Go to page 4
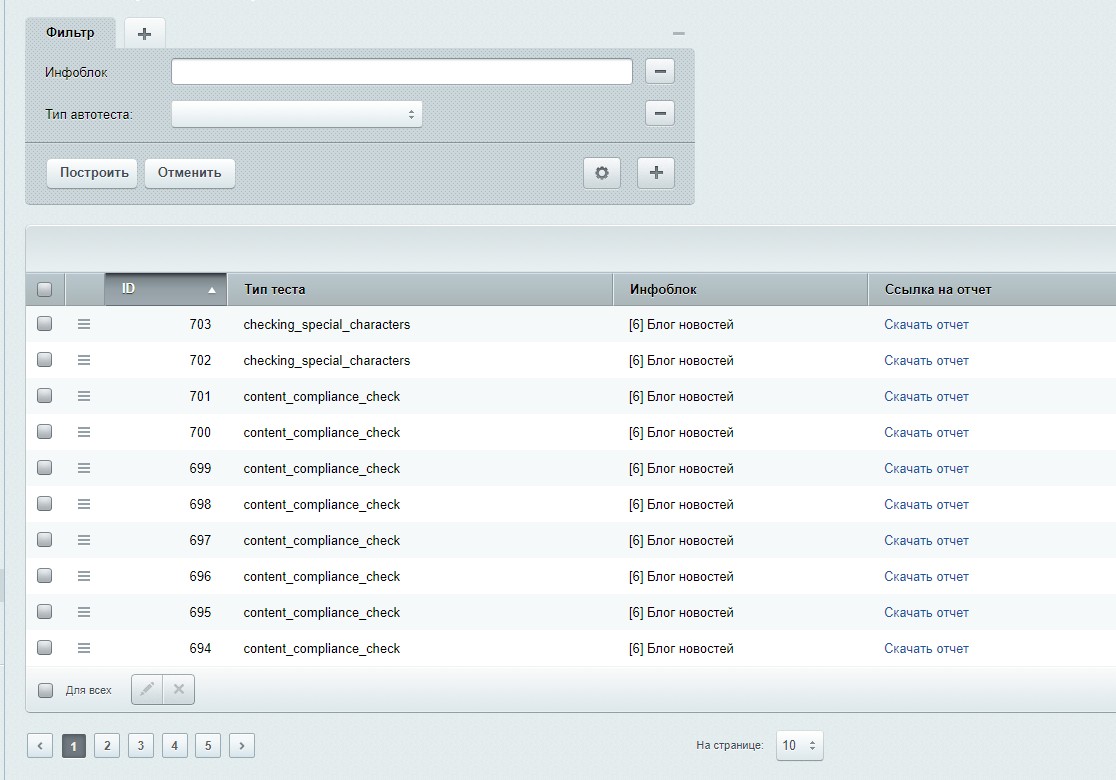This screenshot has width=1116, height=780. pyautogui.click(x=174, y=746)
